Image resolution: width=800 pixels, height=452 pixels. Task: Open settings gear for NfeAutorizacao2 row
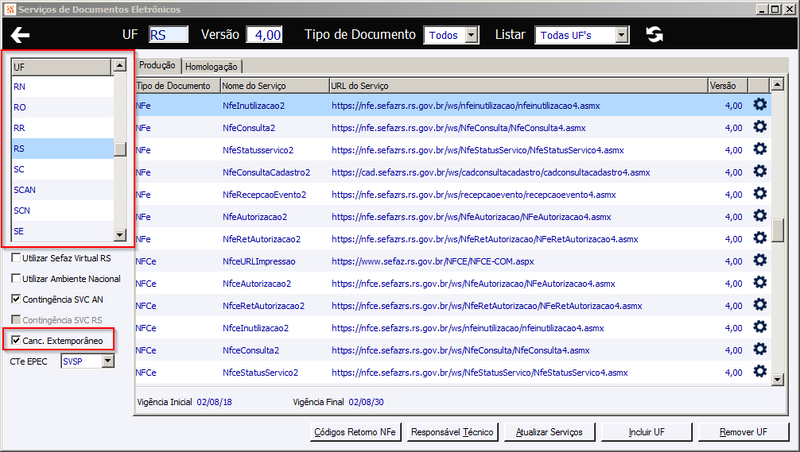pyautogui.click(x=760, y=216)
